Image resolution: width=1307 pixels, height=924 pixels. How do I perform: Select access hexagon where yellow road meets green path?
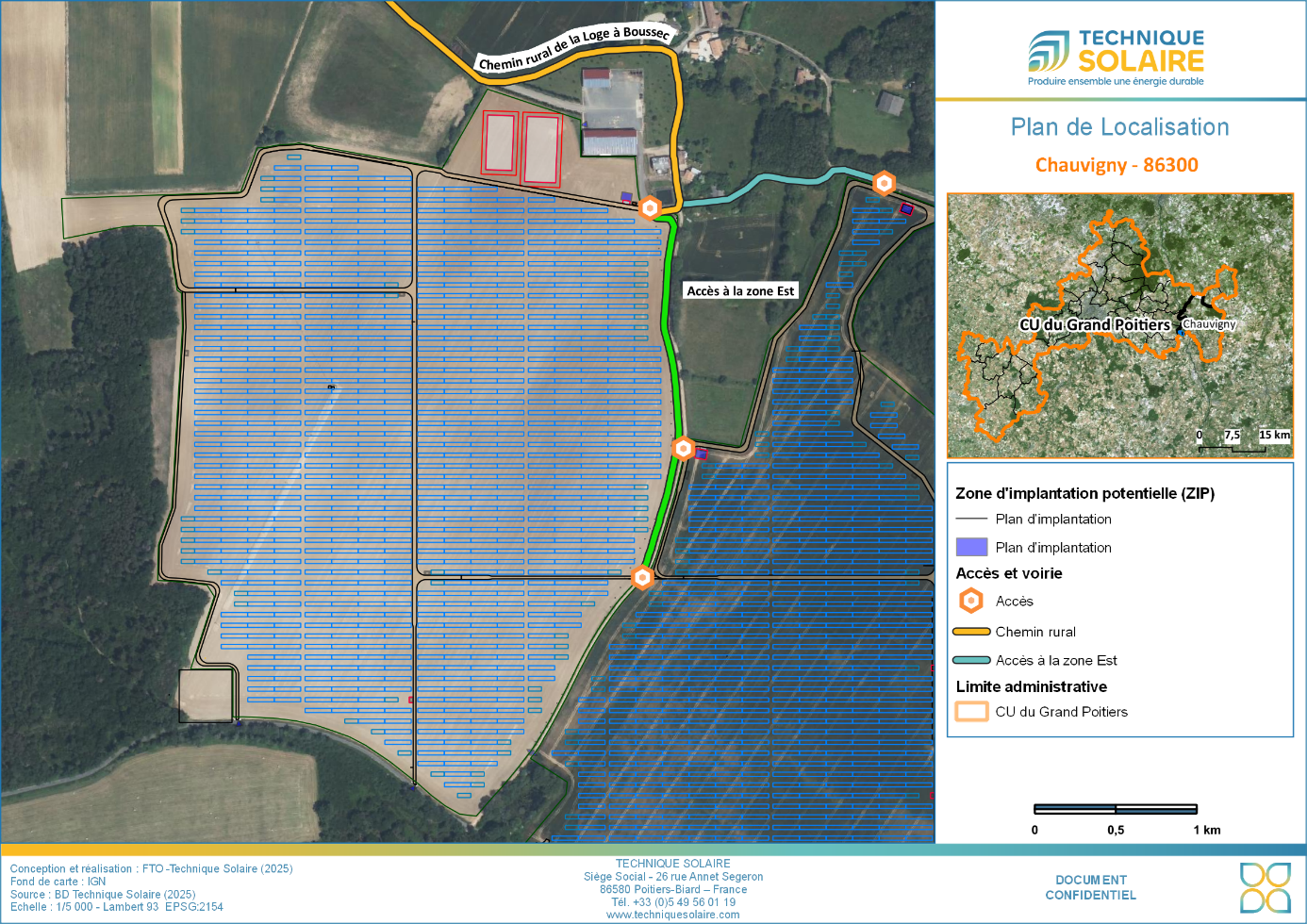pos(650,207)
